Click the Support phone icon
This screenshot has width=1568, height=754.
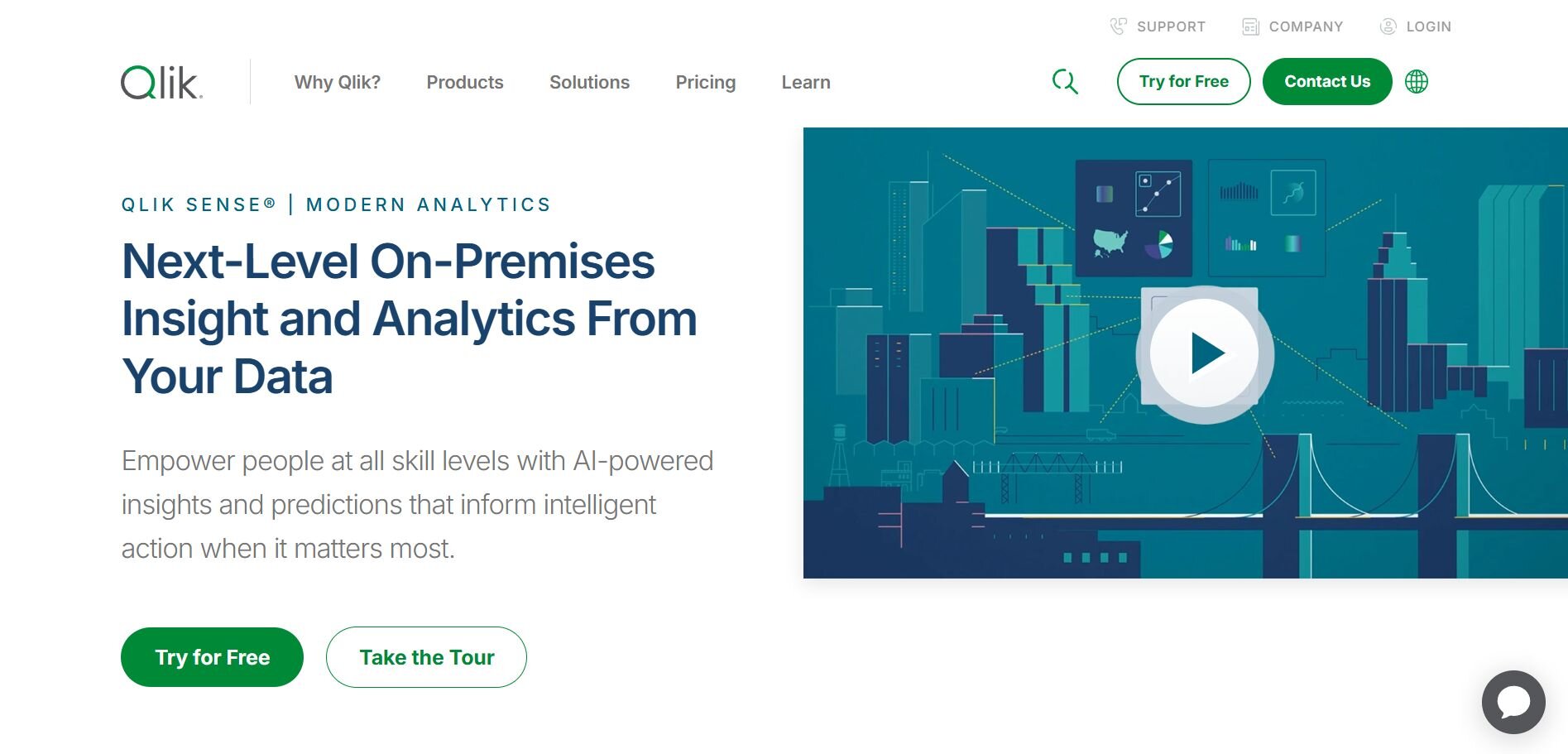[x=1118, y=26]
